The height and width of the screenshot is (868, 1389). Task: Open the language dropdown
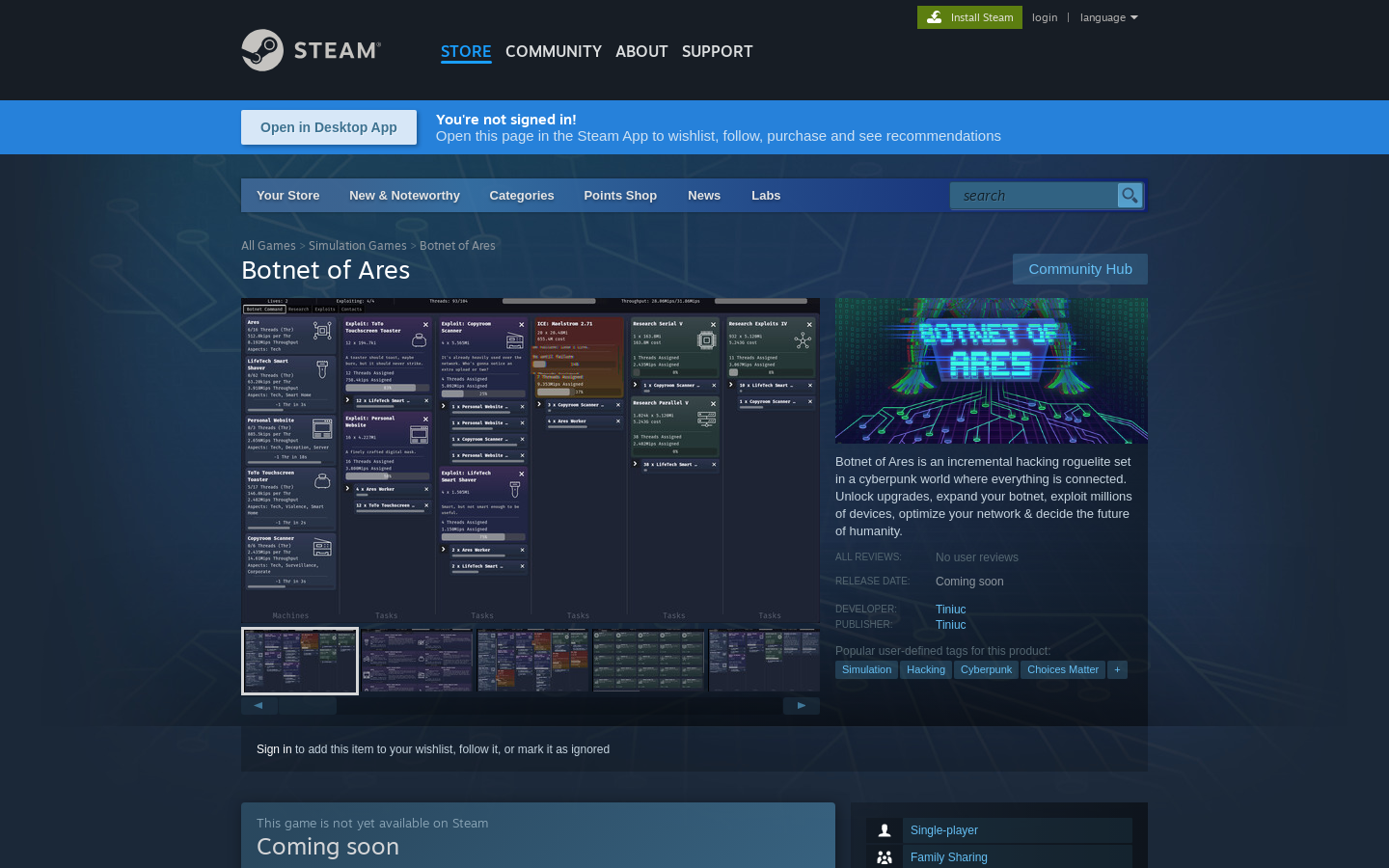point(1108,17)
